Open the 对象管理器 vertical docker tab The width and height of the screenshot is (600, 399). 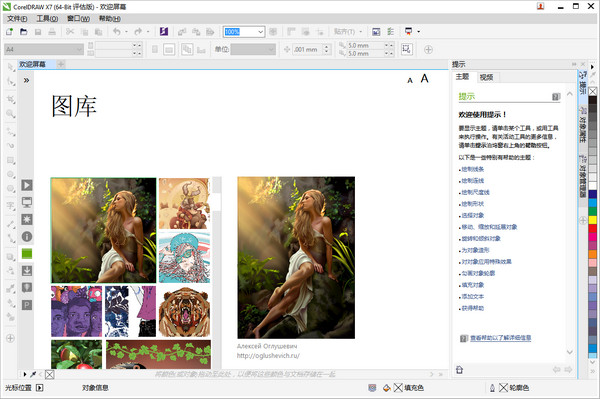pyautogui.click(x=582, y=176)
